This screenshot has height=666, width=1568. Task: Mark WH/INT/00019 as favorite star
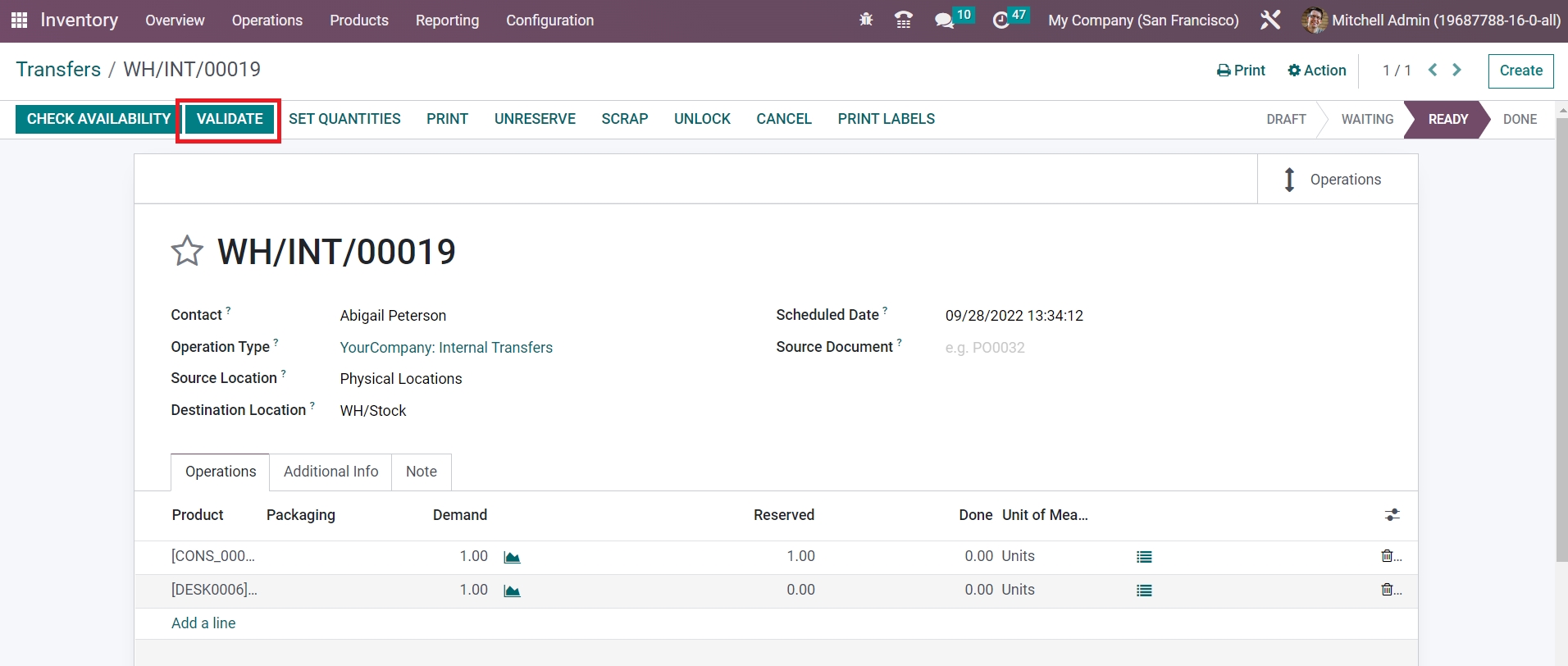point(187,251)
